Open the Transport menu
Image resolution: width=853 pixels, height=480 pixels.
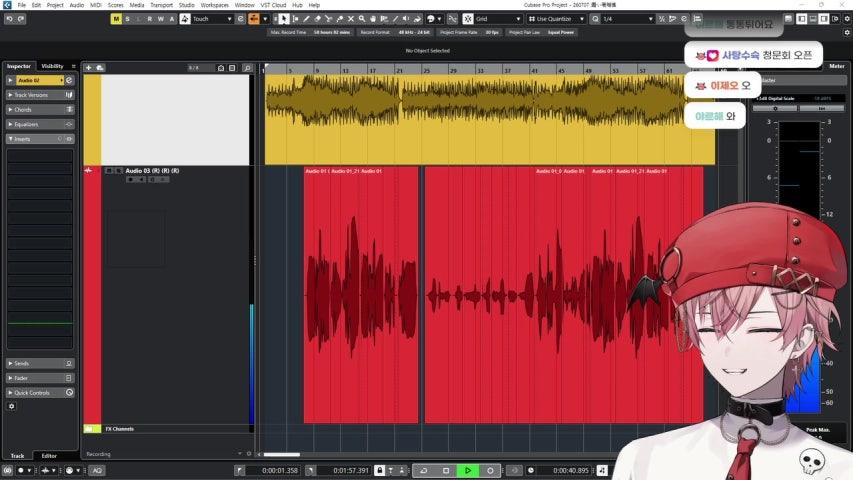click(x=161, y=5)
